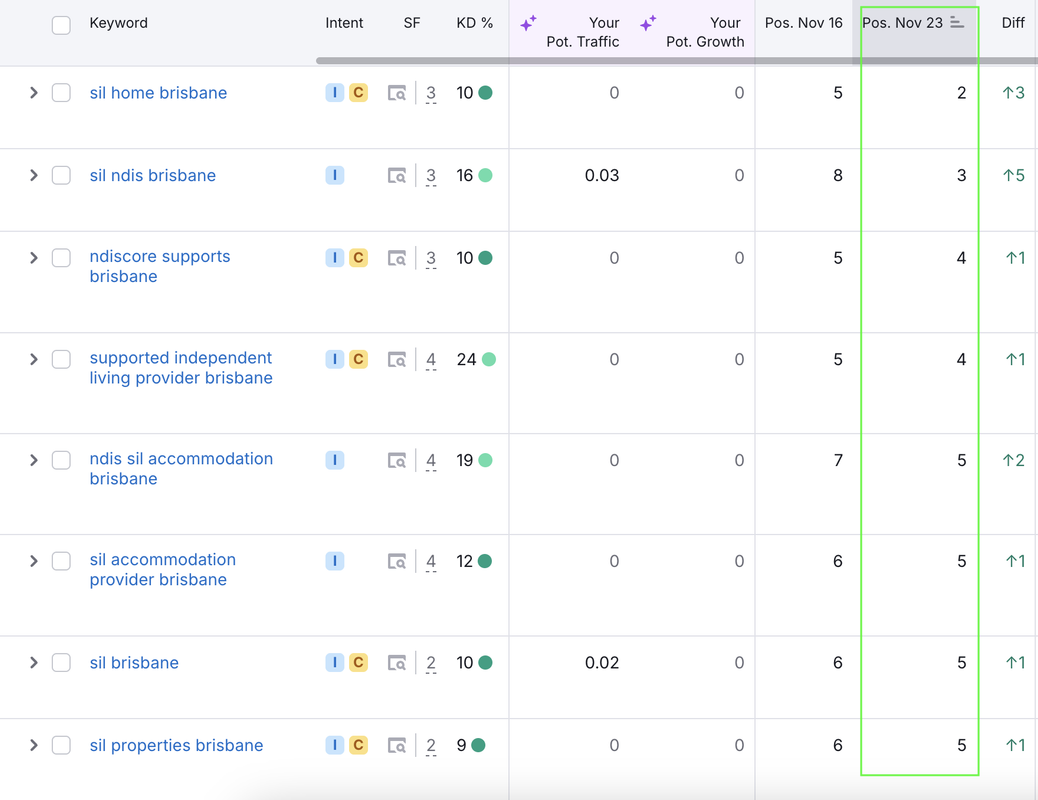Expand the sil ndis brisbane row

coord(34,175)
